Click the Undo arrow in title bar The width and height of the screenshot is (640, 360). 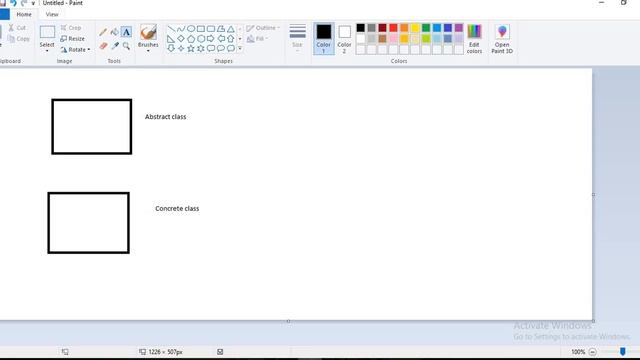tap(13, 3)
